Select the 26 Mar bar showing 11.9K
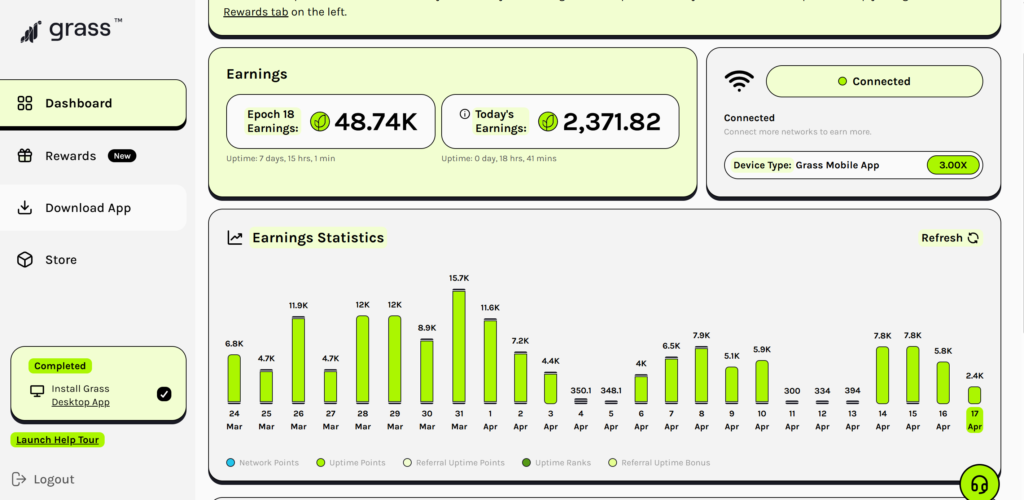 coord(298,360)
